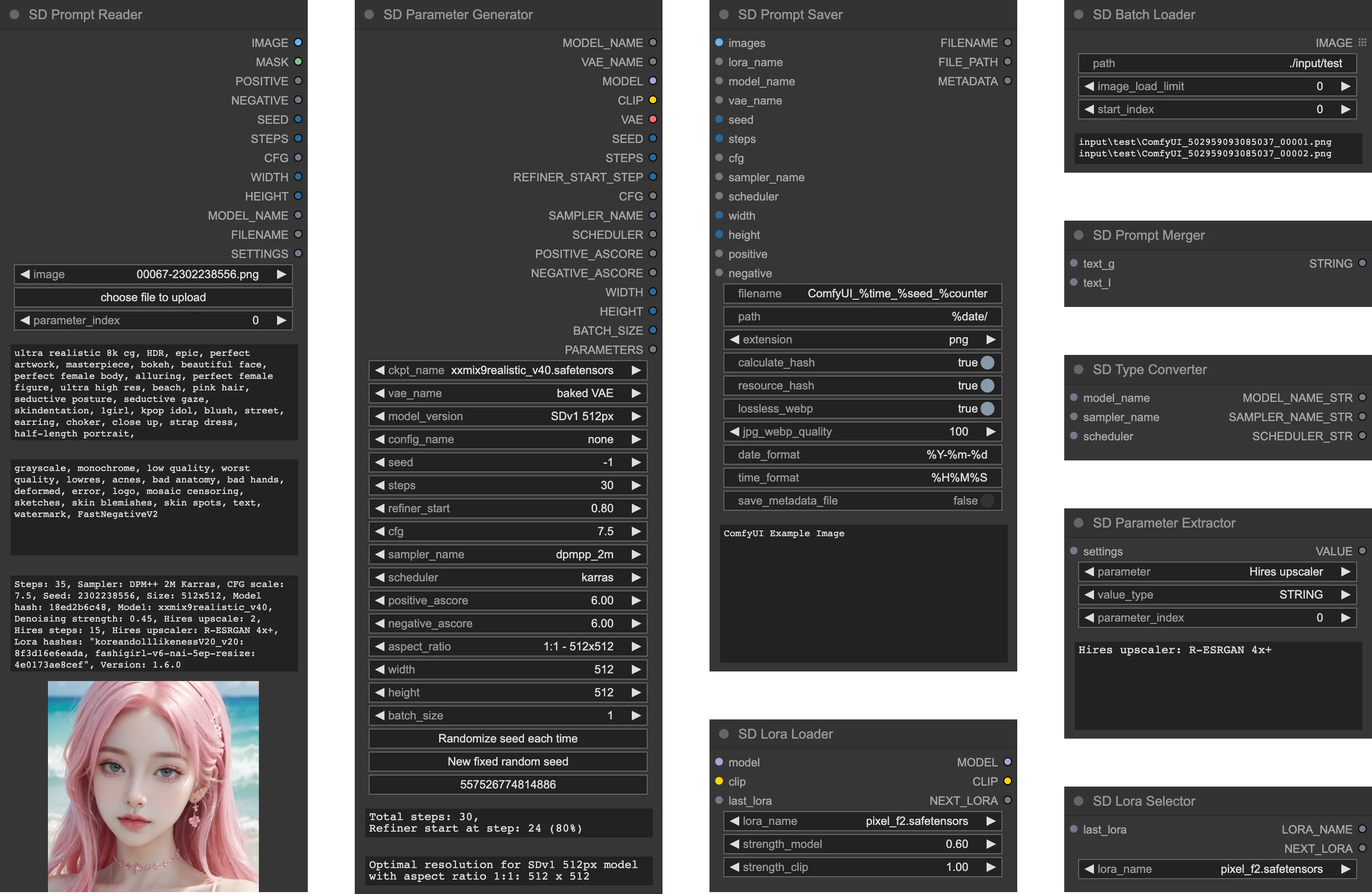
Task: Adjust the strength_model 0.60 slider
Action: pyautogui.click(x=862, y=845)
